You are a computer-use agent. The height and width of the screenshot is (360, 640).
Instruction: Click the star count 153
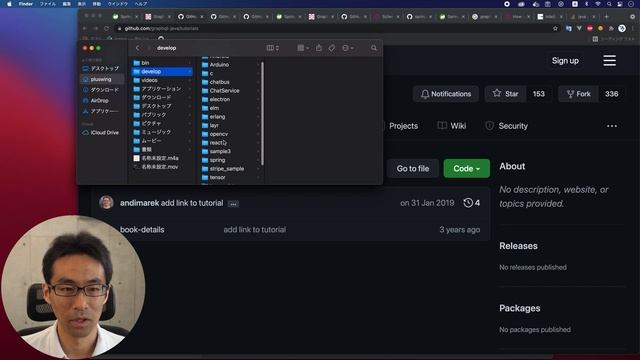pyautogui.click(x=539, y=94)
